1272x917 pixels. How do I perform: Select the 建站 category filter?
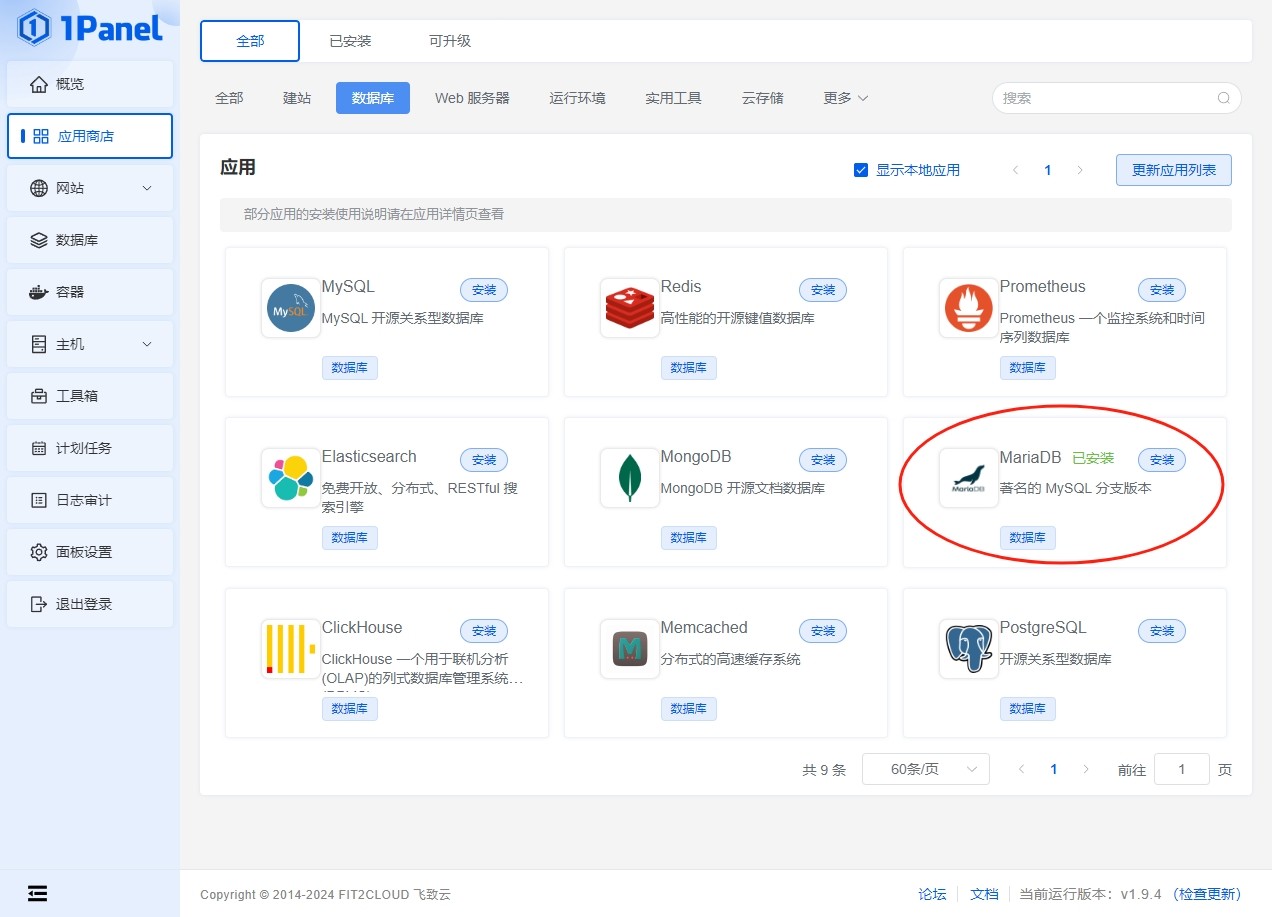[297, 98]
